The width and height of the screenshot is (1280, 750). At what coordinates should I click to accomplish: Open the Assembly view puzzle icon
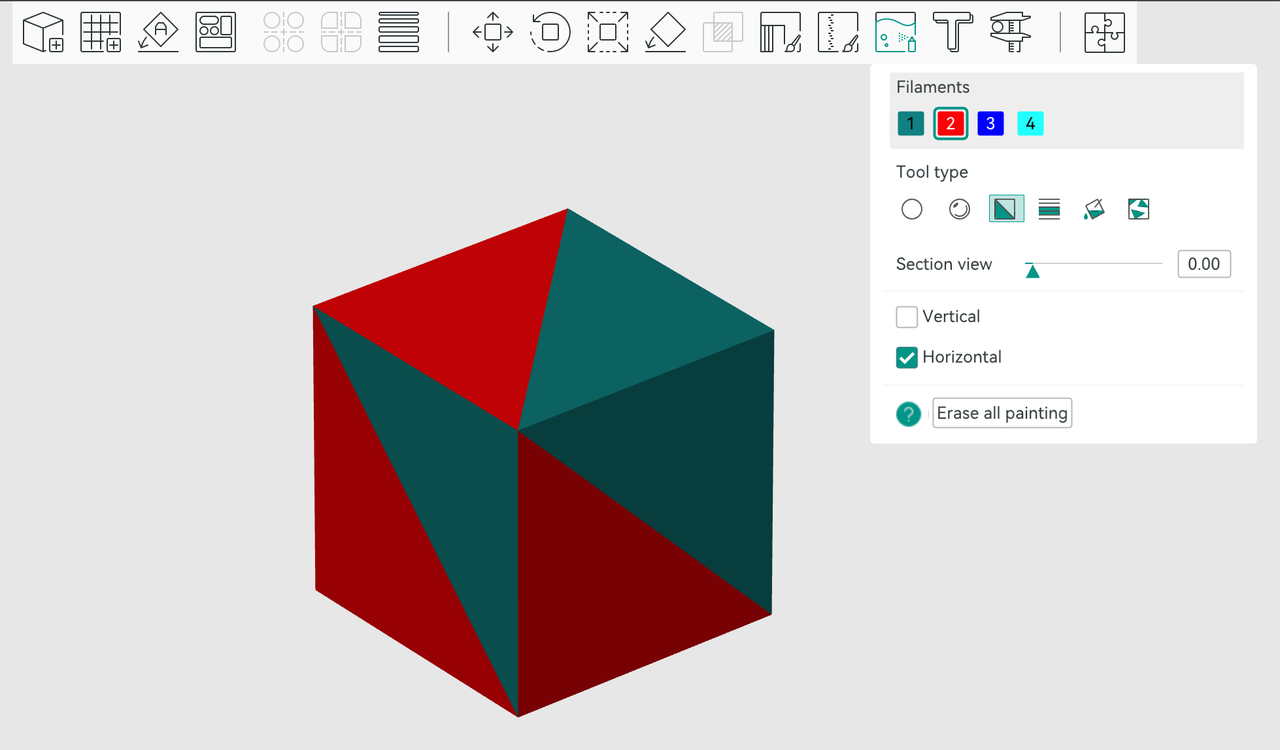[1105, 32]
